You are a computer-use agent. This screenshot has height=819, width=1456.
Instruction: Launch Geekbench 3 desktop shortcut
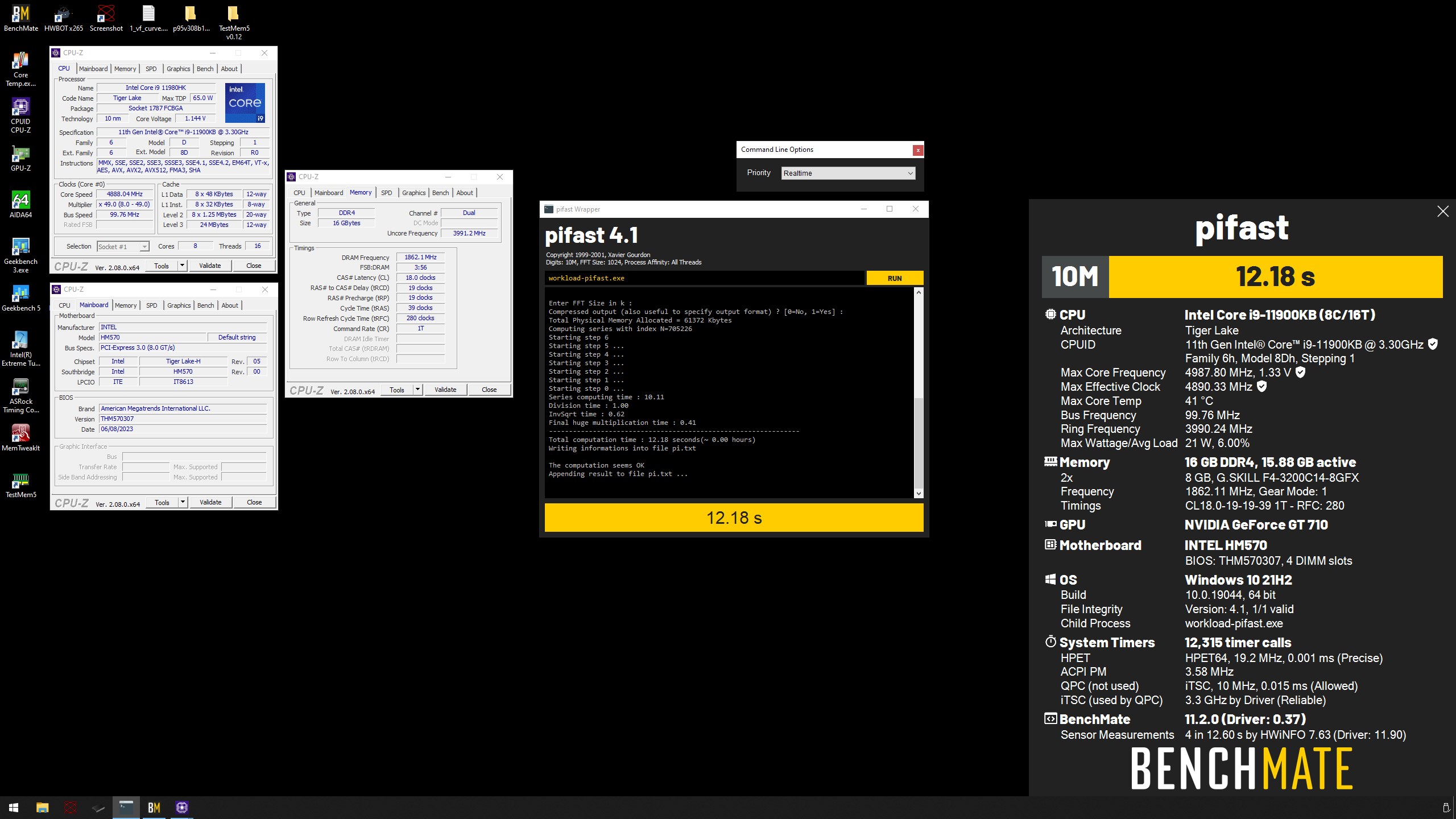(21, 255)
